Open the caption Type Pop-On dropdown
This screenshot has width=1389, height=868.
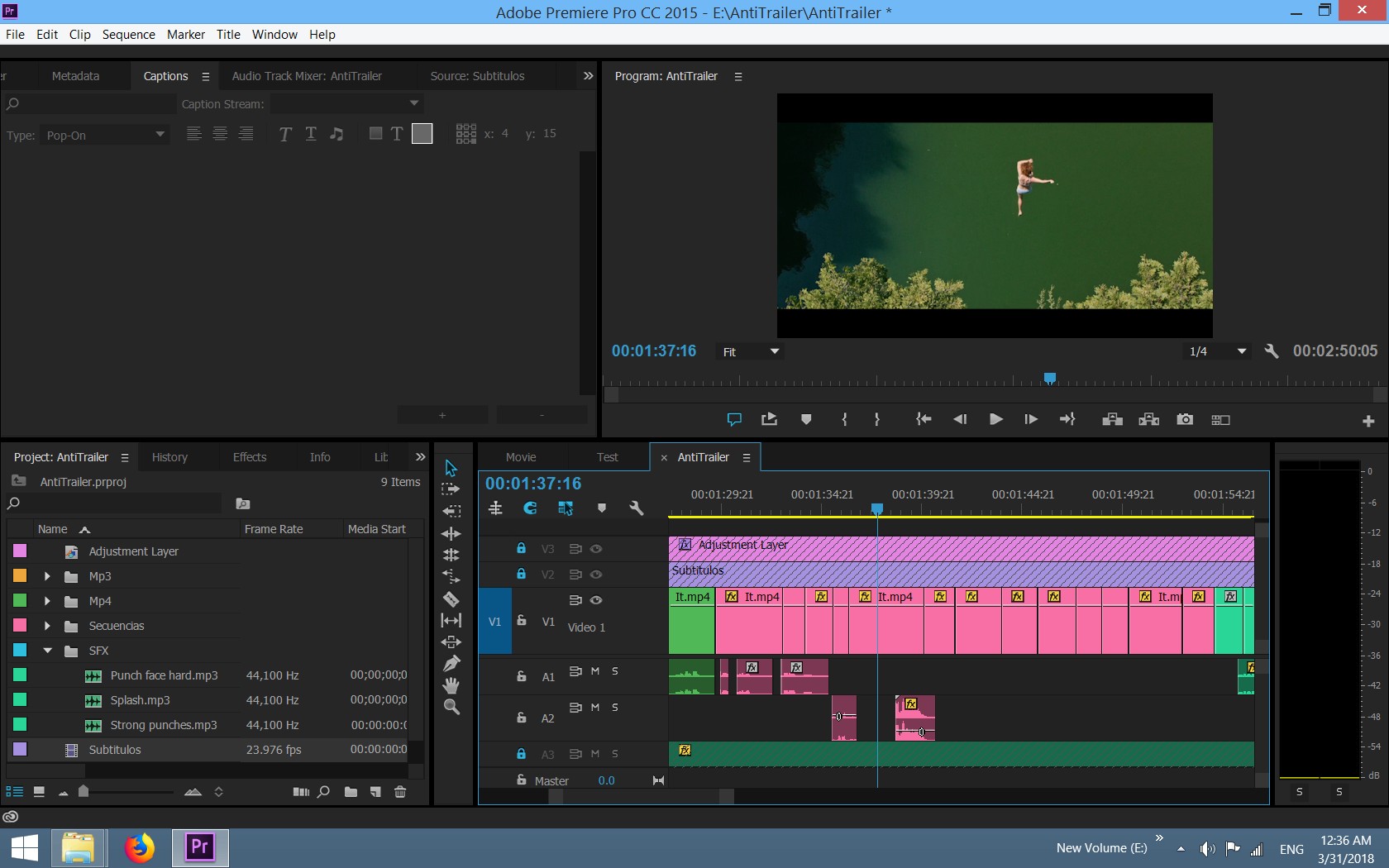pyautogui.click(x=104, y=135)
